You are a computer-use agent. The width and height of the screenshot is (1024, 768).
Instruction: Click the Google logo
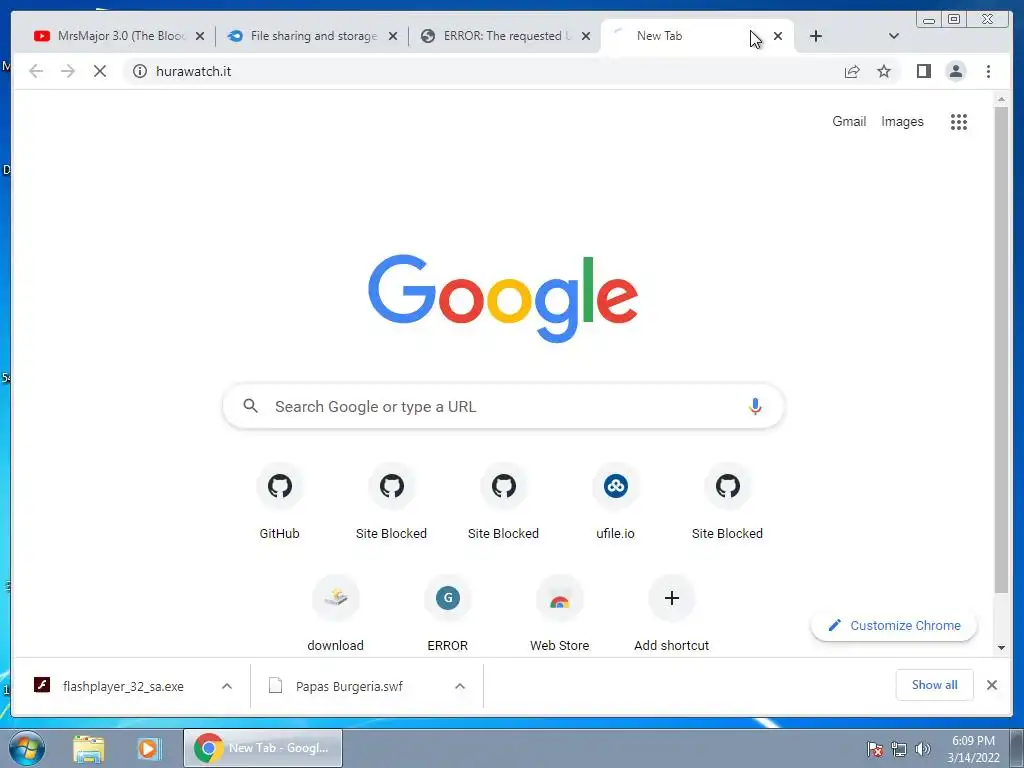click(x=503, y=298)
